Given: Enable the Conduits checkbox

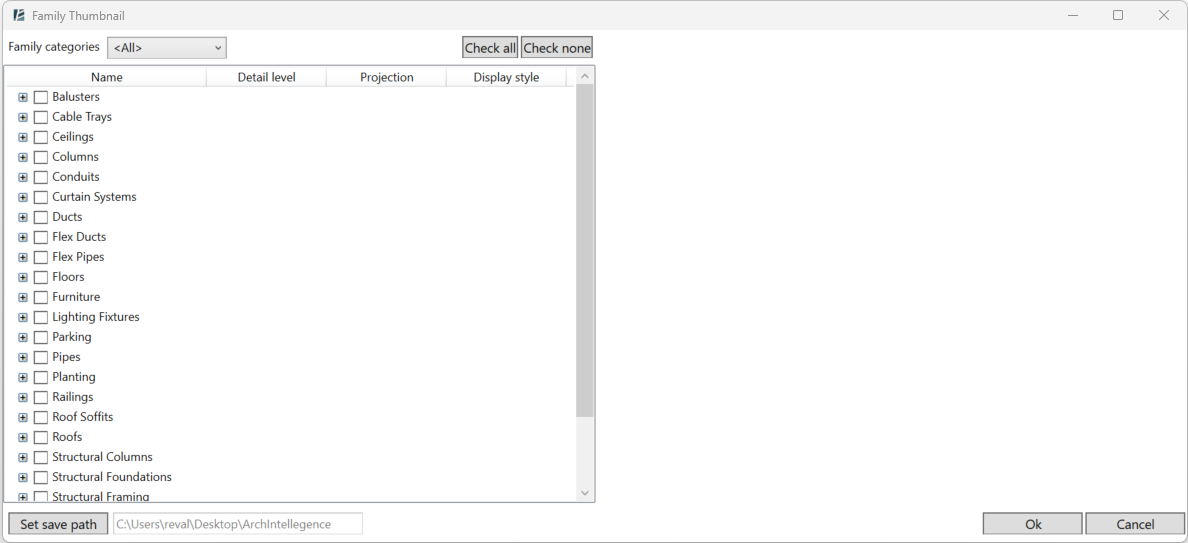Looking at the screenshot, I should [x=41, y=177].
